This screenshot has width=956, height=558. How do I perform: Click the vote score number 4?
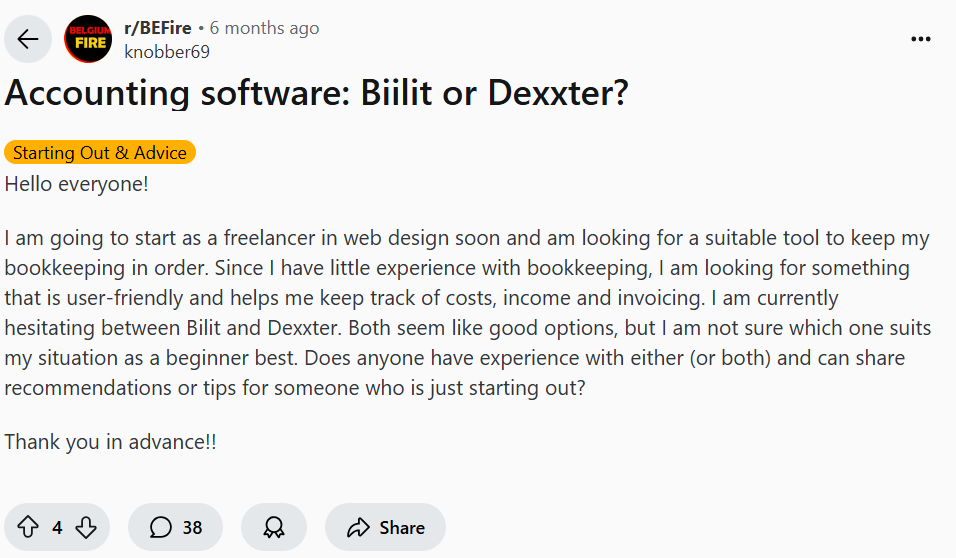pyautogui.click(x=57, y=527)
